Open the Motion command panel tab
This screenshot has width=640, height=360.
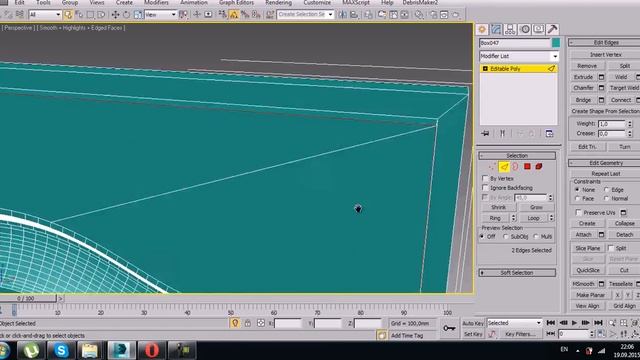tap(525, 29)
